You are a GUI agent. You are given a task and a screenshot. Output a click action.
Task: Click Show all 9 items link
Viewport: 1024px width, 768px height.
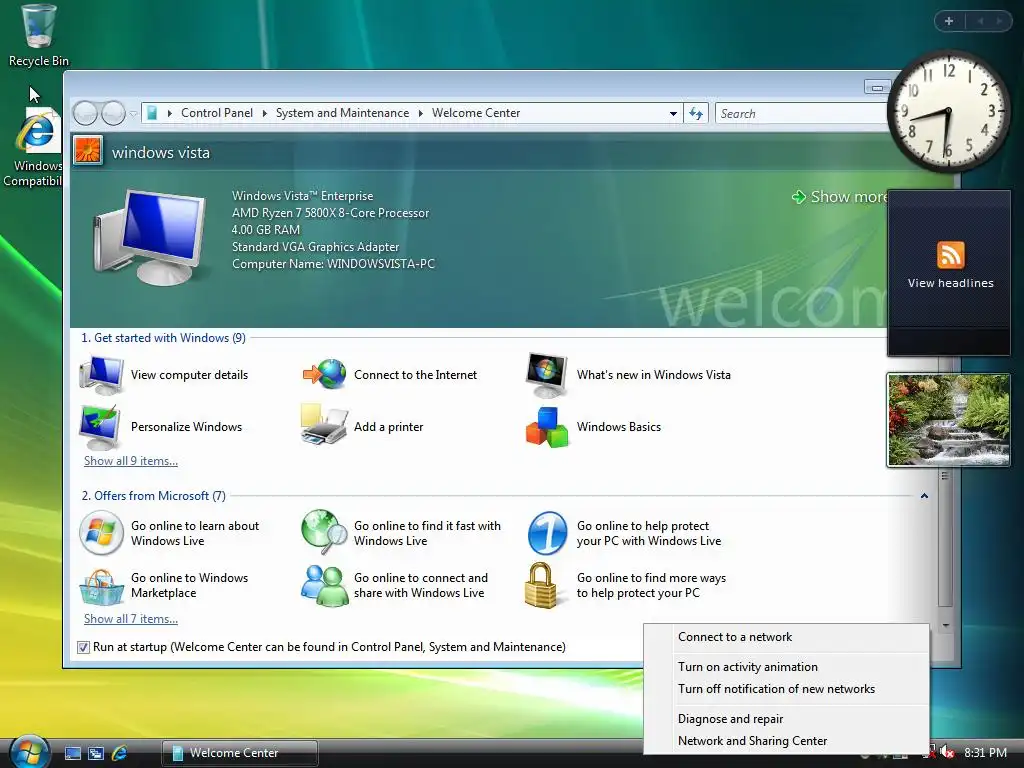131,461
